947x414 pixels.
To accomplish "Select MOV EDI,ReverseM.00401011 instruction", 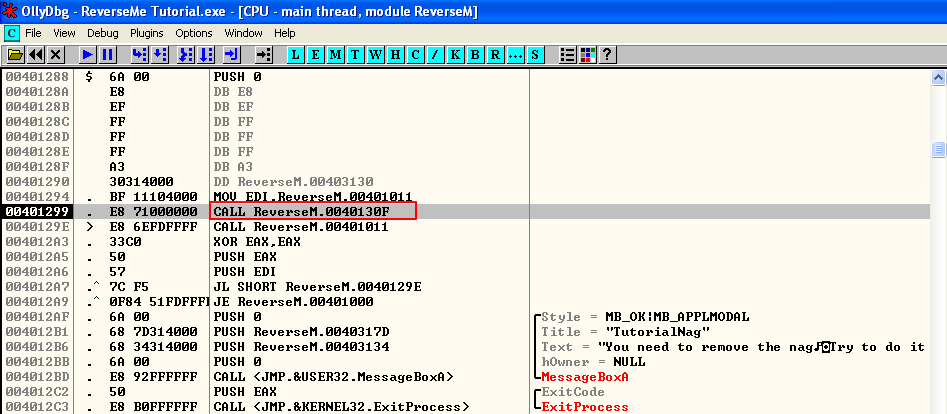I will (313, 197).
